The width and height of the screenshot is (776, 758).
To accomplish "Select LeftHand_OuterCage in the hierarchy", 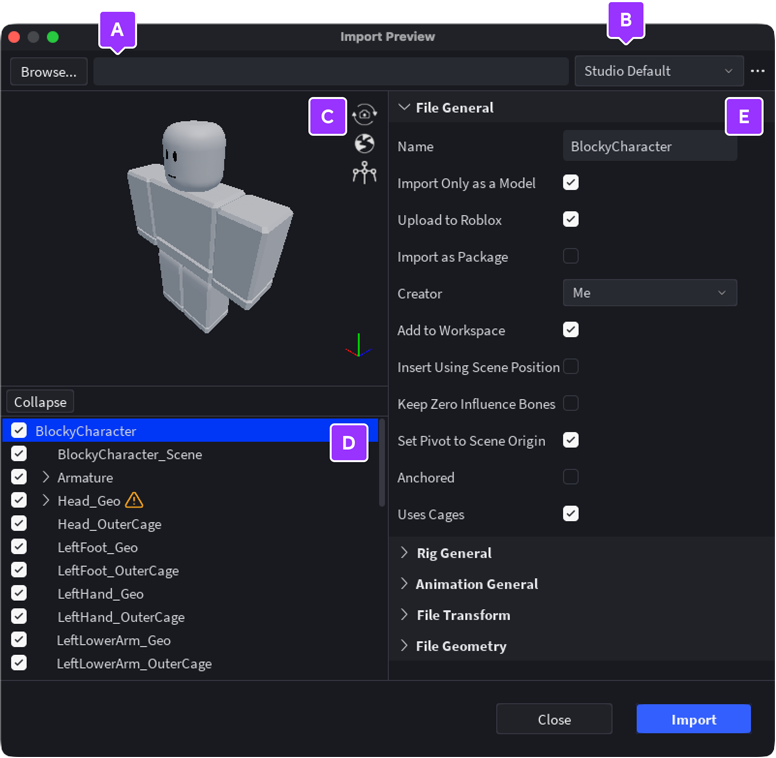I will coord(121,617).
